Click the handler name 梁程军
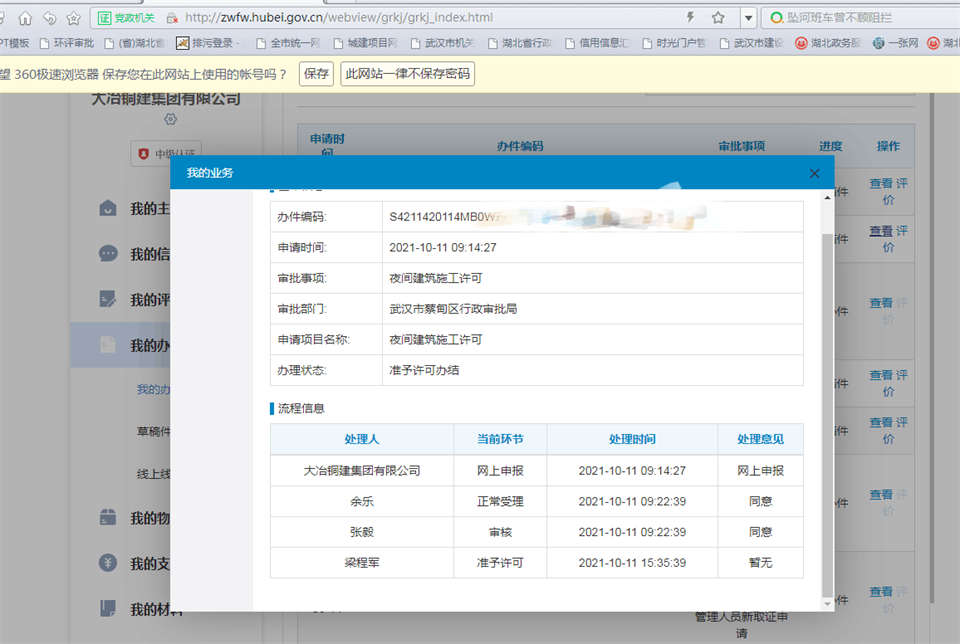The height and width of the screenshot is (644, 960). 362,562
